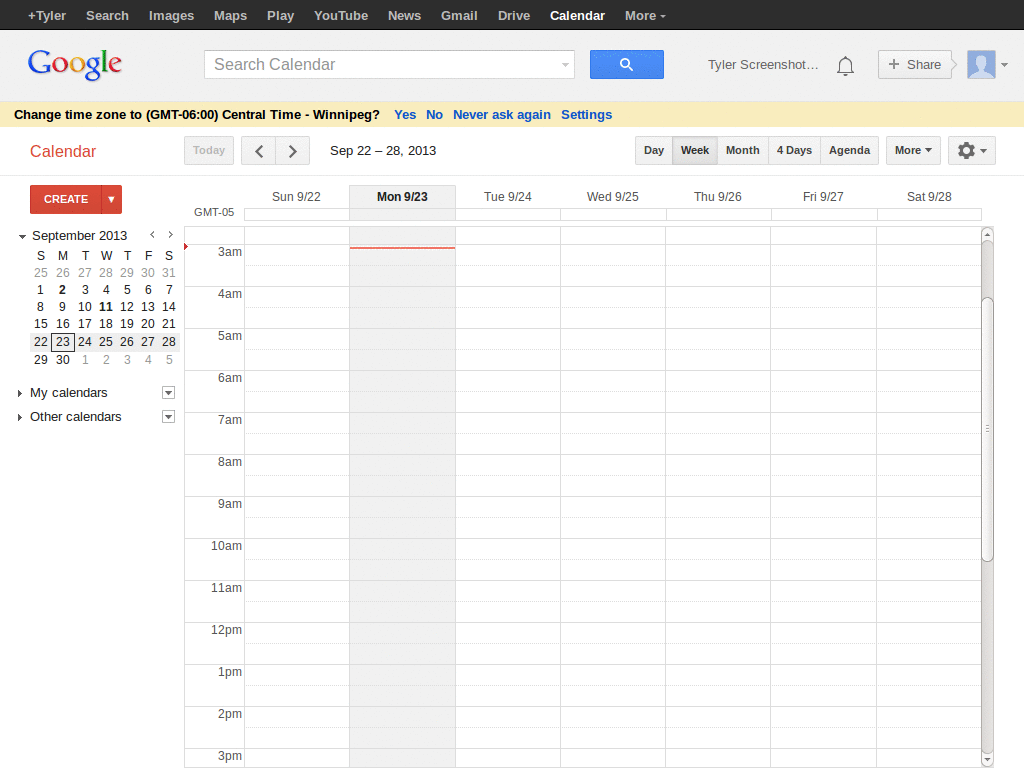Image resolution: width=1024 pixels, height=768 pixels.
Task: Open the Fri 9/27 day header
Action: pos(823,197)
